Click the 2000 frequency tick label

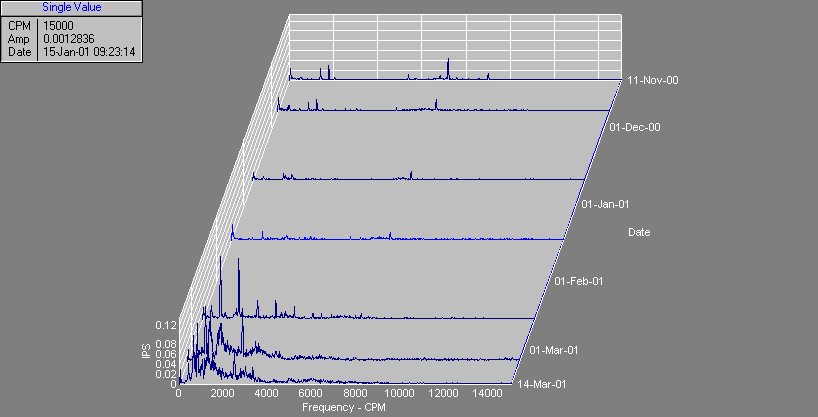[x=223, y=395]
